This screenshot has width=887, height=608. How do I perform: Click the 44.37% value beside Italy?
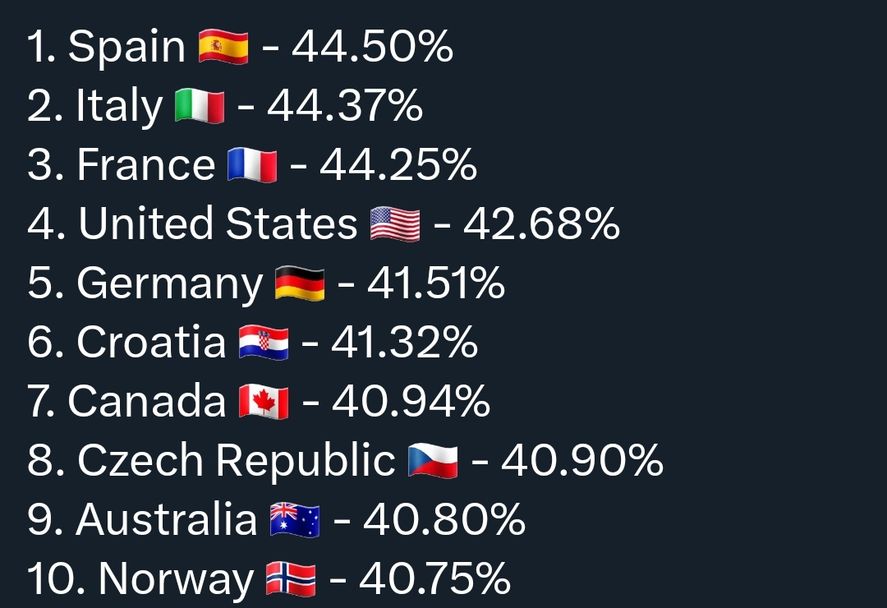345,106
